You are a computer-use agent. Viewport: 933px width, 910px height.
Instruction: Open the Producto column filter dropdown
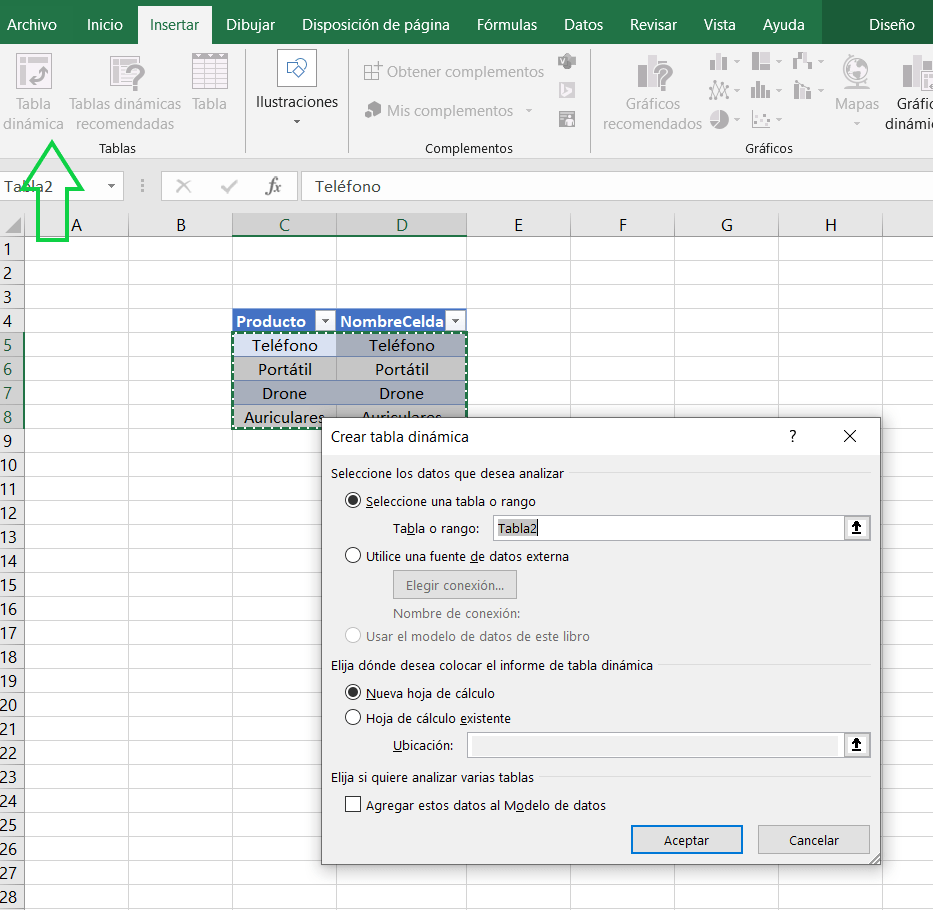[x=325, y=321]
